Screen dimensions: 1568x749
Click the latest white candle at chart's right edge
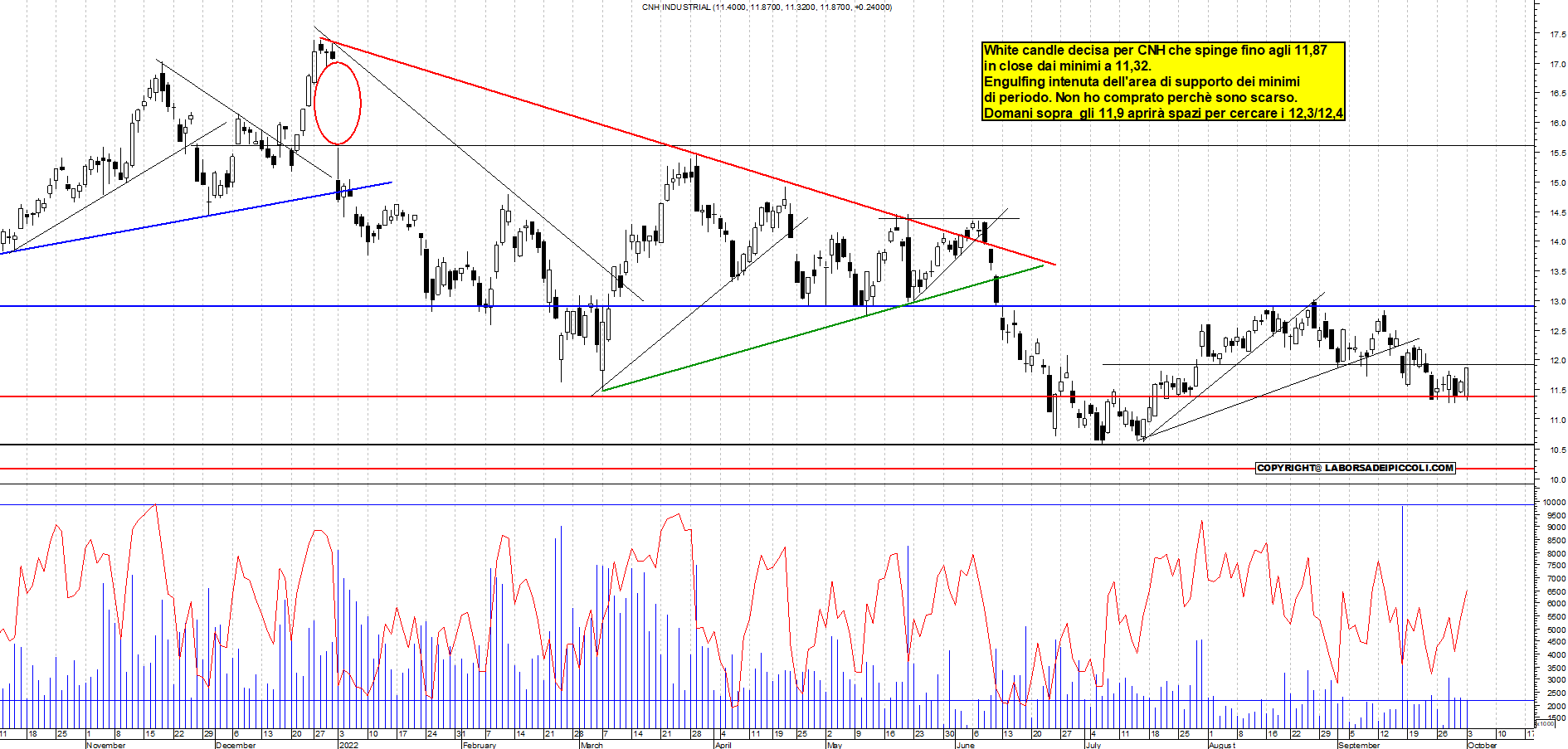(1467, 382)
